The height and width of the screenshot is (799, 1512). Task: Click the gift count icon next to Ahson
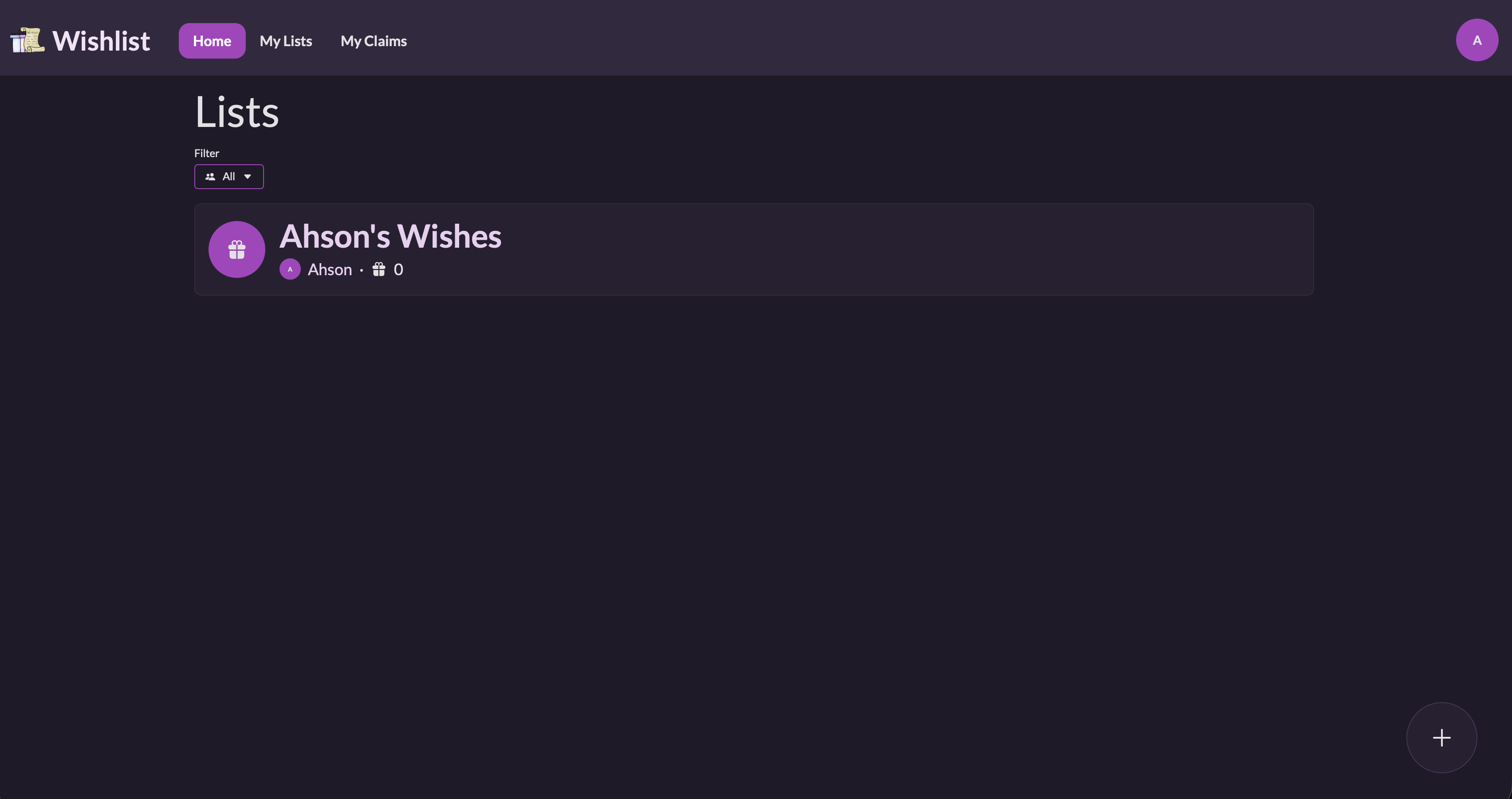point(378,269)
